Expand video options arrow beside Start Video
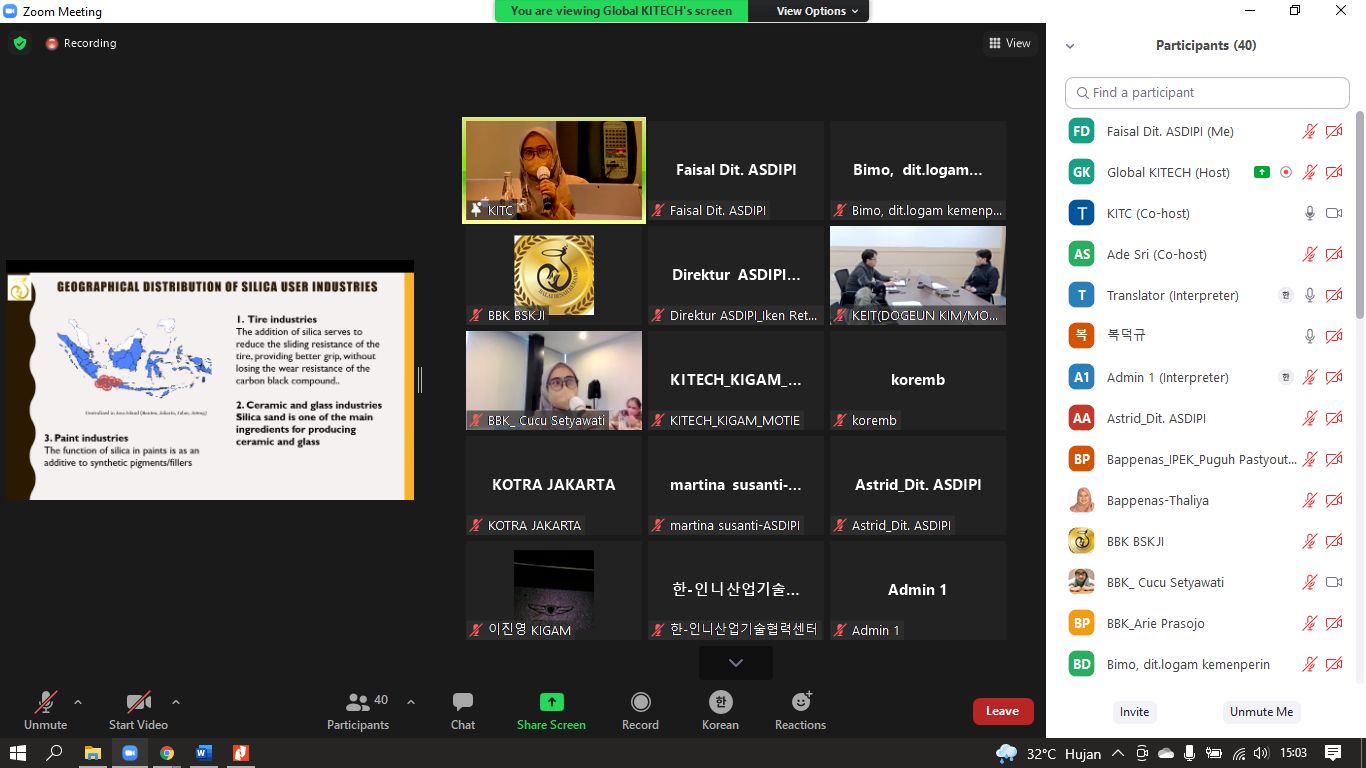 pos(176,702)
